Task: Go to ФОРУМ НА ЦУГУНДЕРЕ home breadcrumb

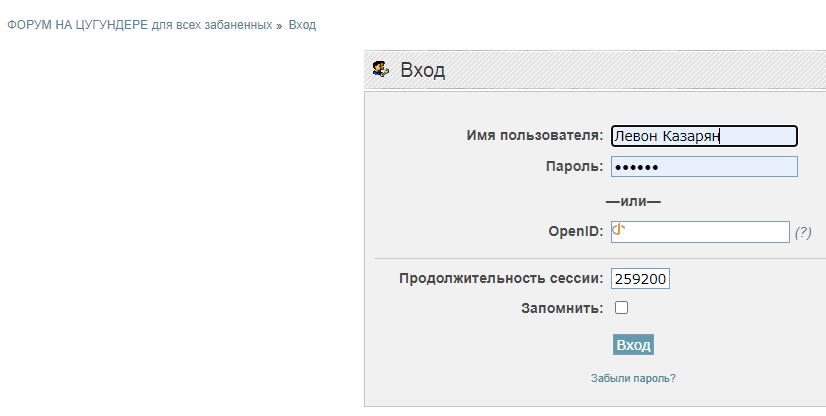Action: 140,25
